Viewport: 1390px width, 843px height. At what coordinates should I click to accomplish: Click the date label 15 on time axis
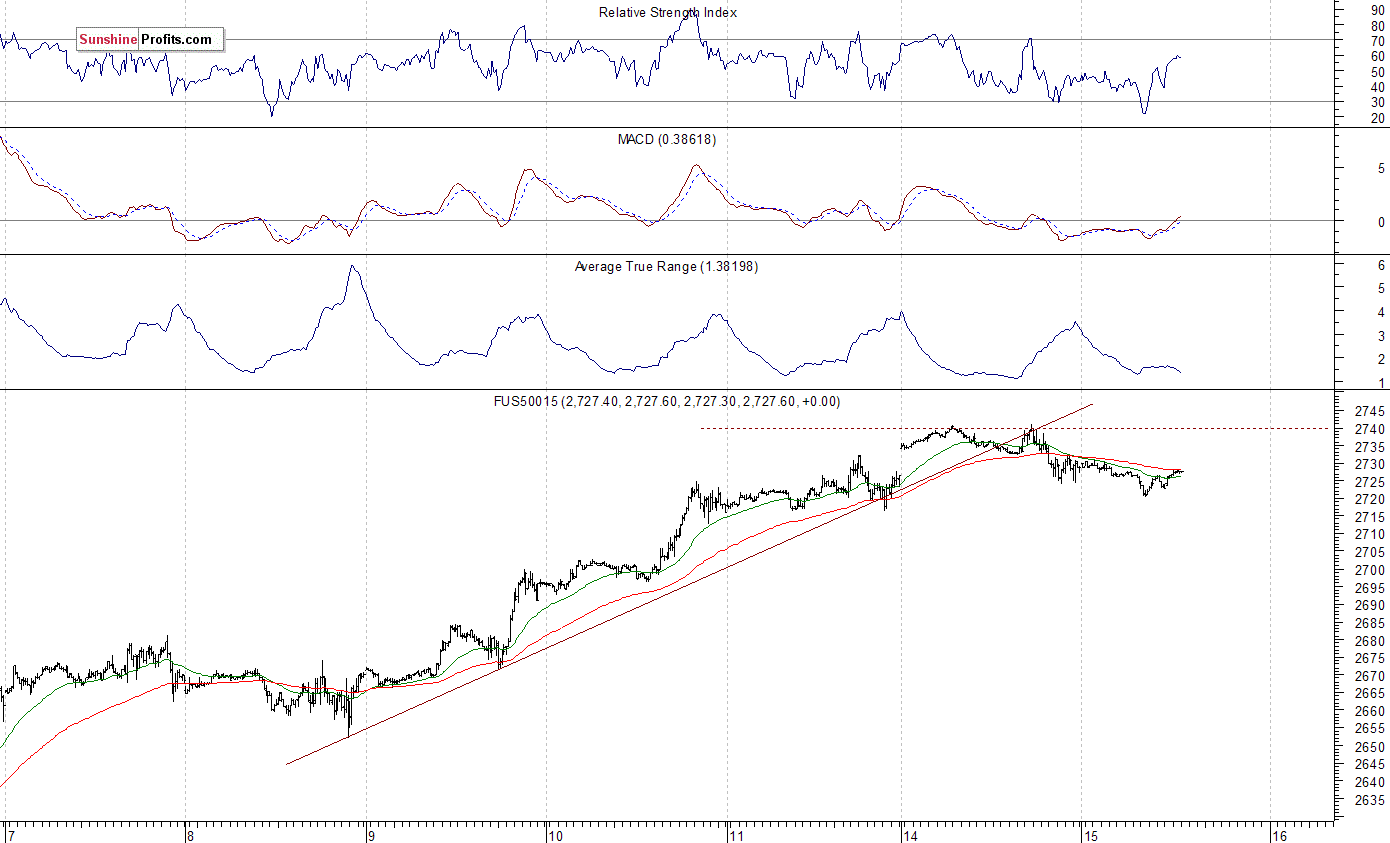(x=1091, y=834)
